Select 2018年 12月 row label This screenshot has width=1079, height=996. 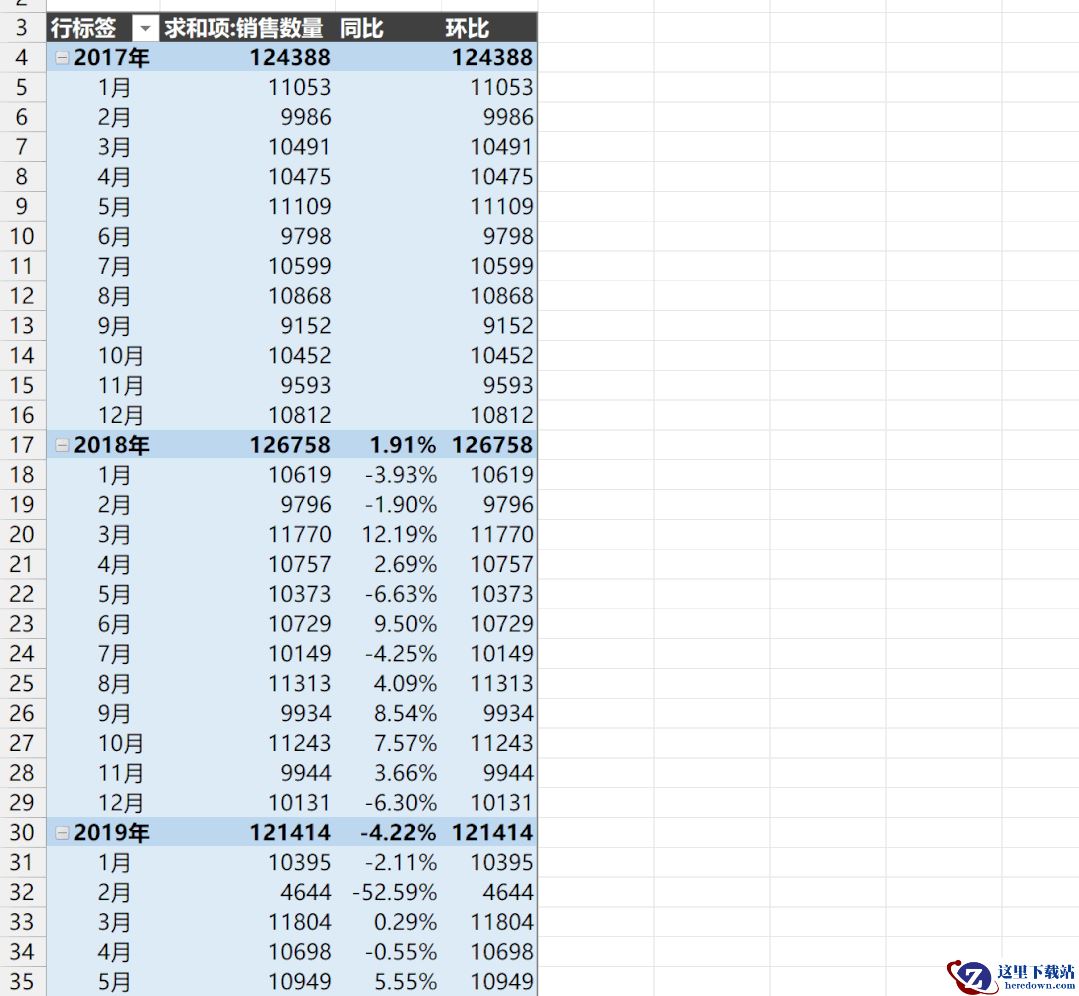[x=120, y=803]
